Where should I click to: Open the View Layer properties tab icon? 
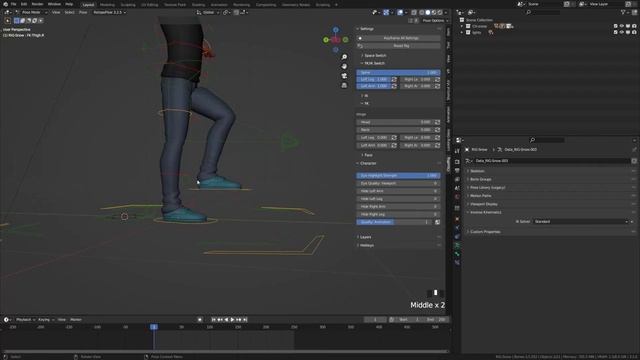(x=457, y=179)
